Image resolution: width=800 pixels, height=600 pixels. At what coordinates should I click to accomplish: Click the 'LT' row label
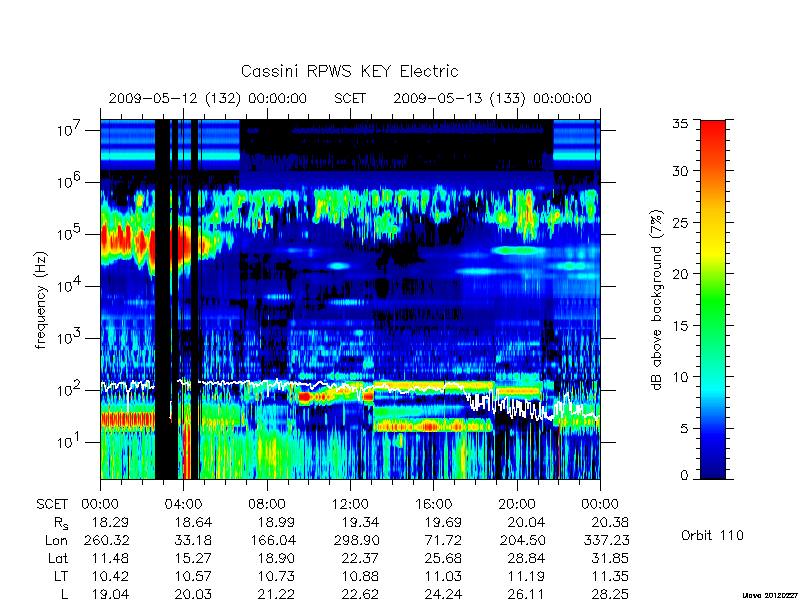(x=61, y=576)
